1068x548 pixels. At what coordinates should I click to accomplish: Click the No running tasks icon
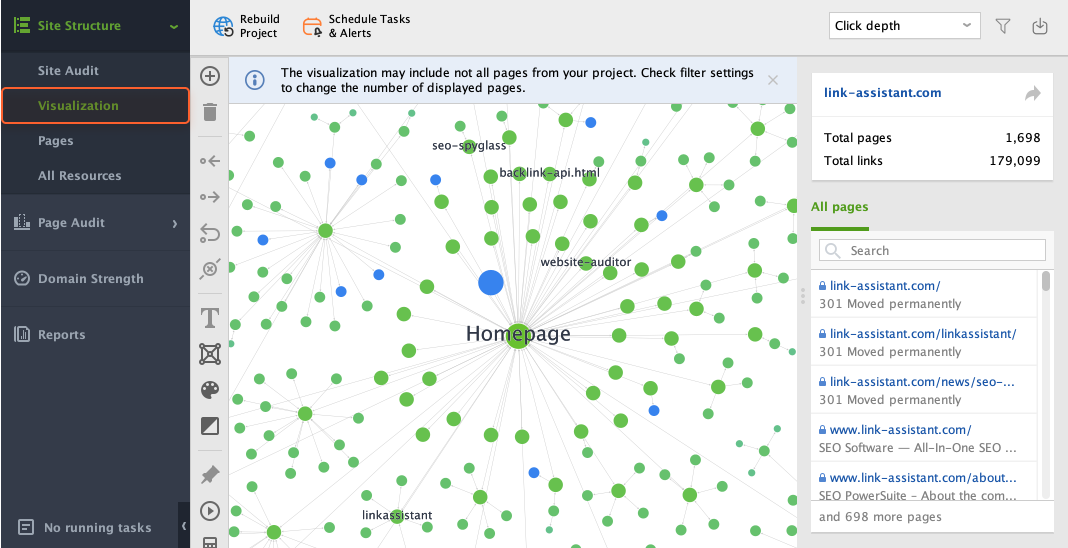(26, 527)
